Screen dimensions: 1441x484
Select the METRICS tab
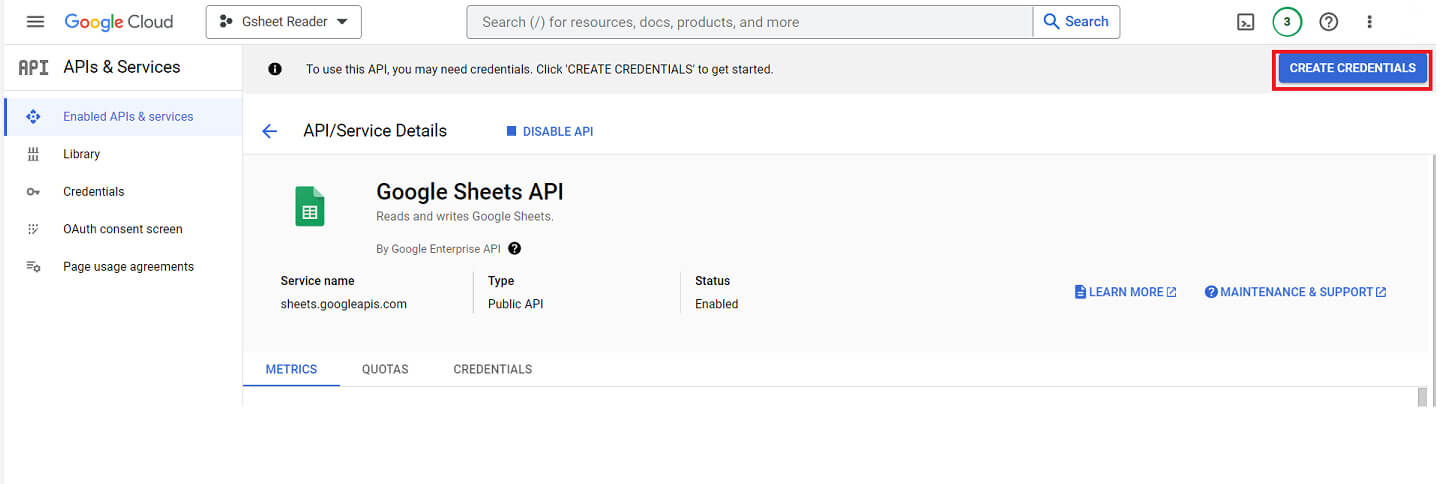[291, 369]
